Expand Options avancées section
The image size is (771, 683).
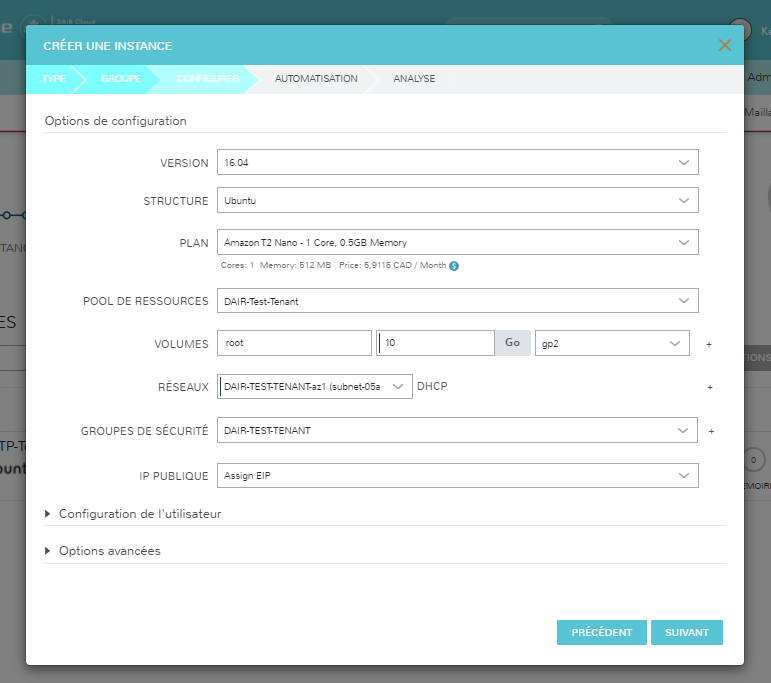click(109, 551)
